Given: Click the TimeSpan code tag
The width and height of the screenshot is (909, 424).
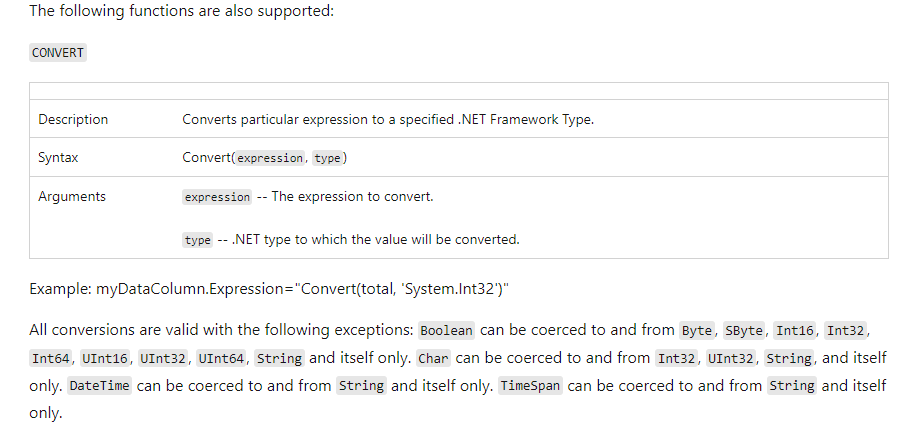Looking at the screenshot, I should click(530, 386).
